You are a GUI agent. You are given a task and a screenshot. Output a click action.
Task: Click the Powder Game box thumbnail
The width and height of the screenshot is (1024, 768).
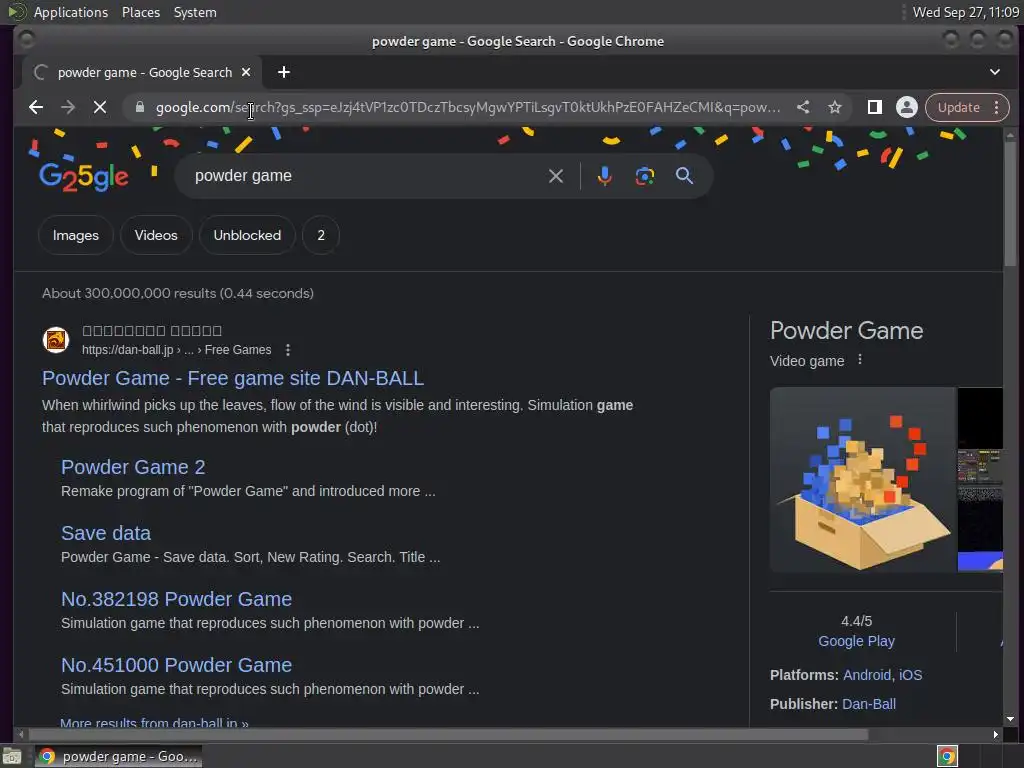click(x=863, y=480)
